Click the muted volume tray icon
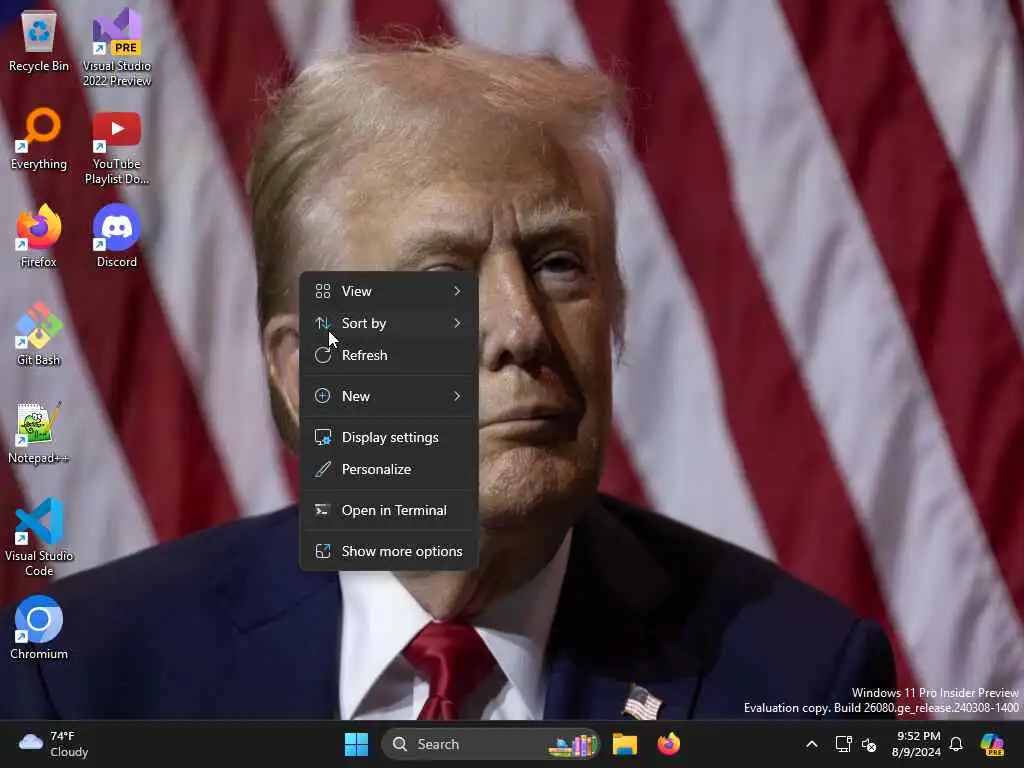This screenshot has width=1024, height=768. (x=869, y=744)
